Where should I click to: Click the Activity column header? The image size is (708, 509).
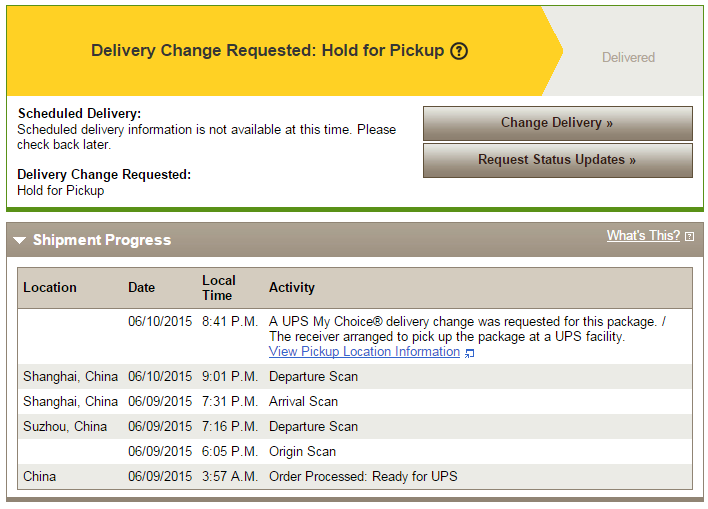tap(292, 287)
